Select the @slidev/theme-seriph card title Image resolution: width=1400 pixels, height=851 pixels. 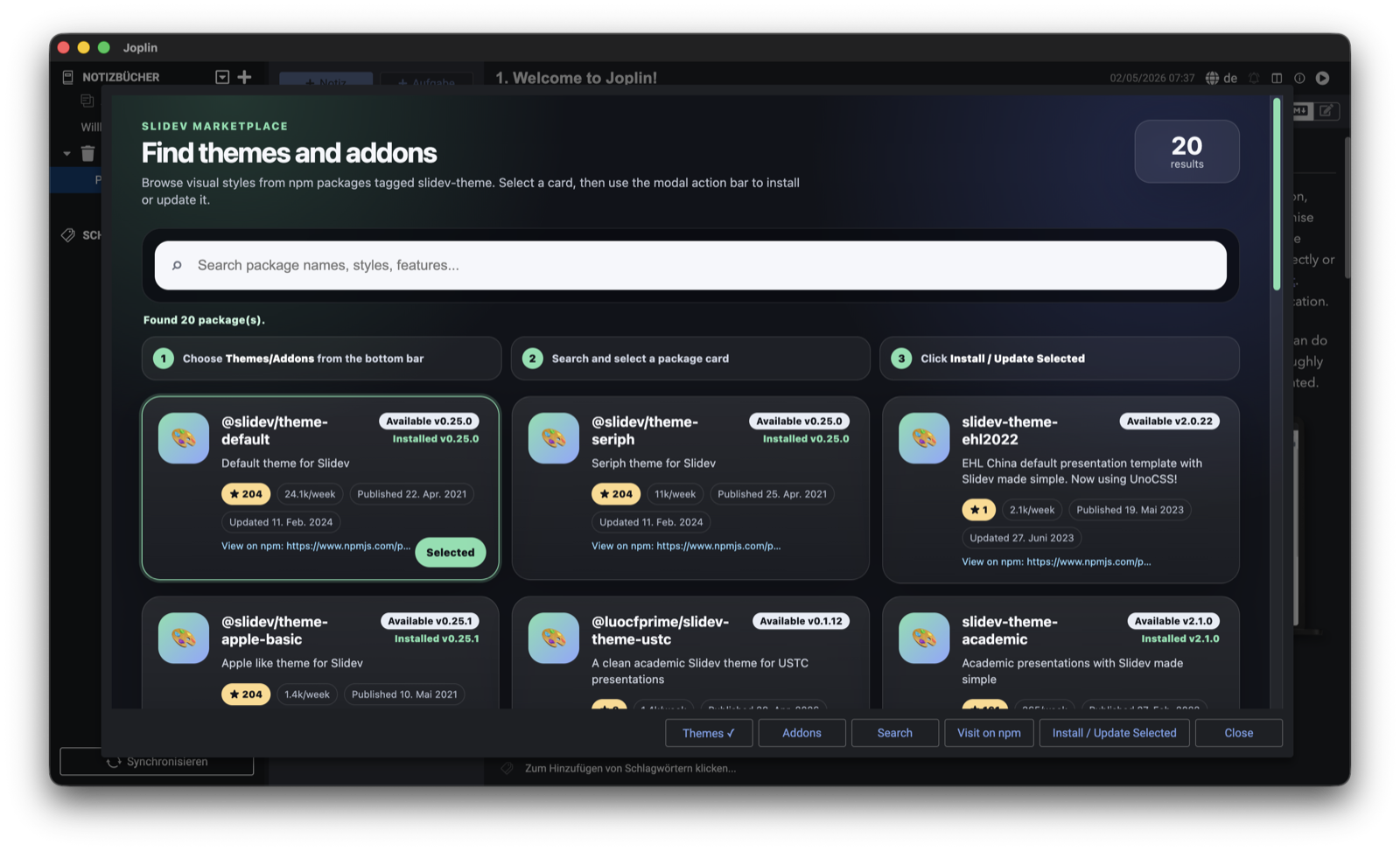tap(645, 430)
